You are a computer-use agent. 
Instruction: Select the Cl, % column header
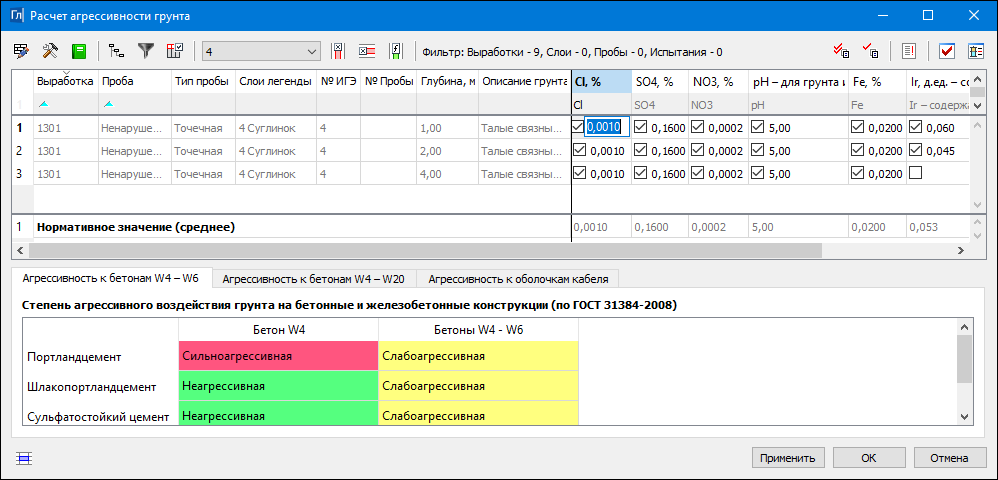coord(601,81)
